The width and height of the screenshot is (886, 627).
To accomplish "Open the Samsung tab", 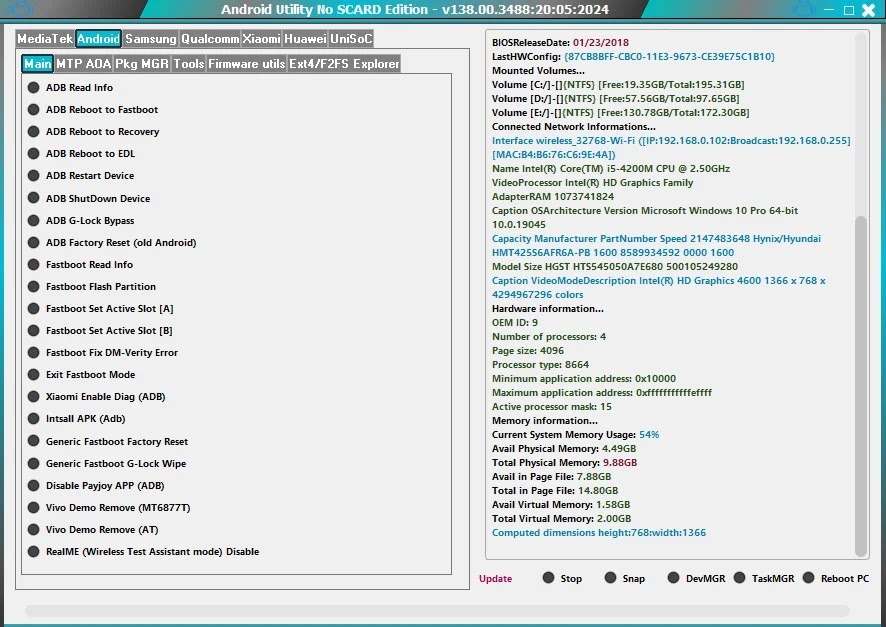I will pos(151,39).
